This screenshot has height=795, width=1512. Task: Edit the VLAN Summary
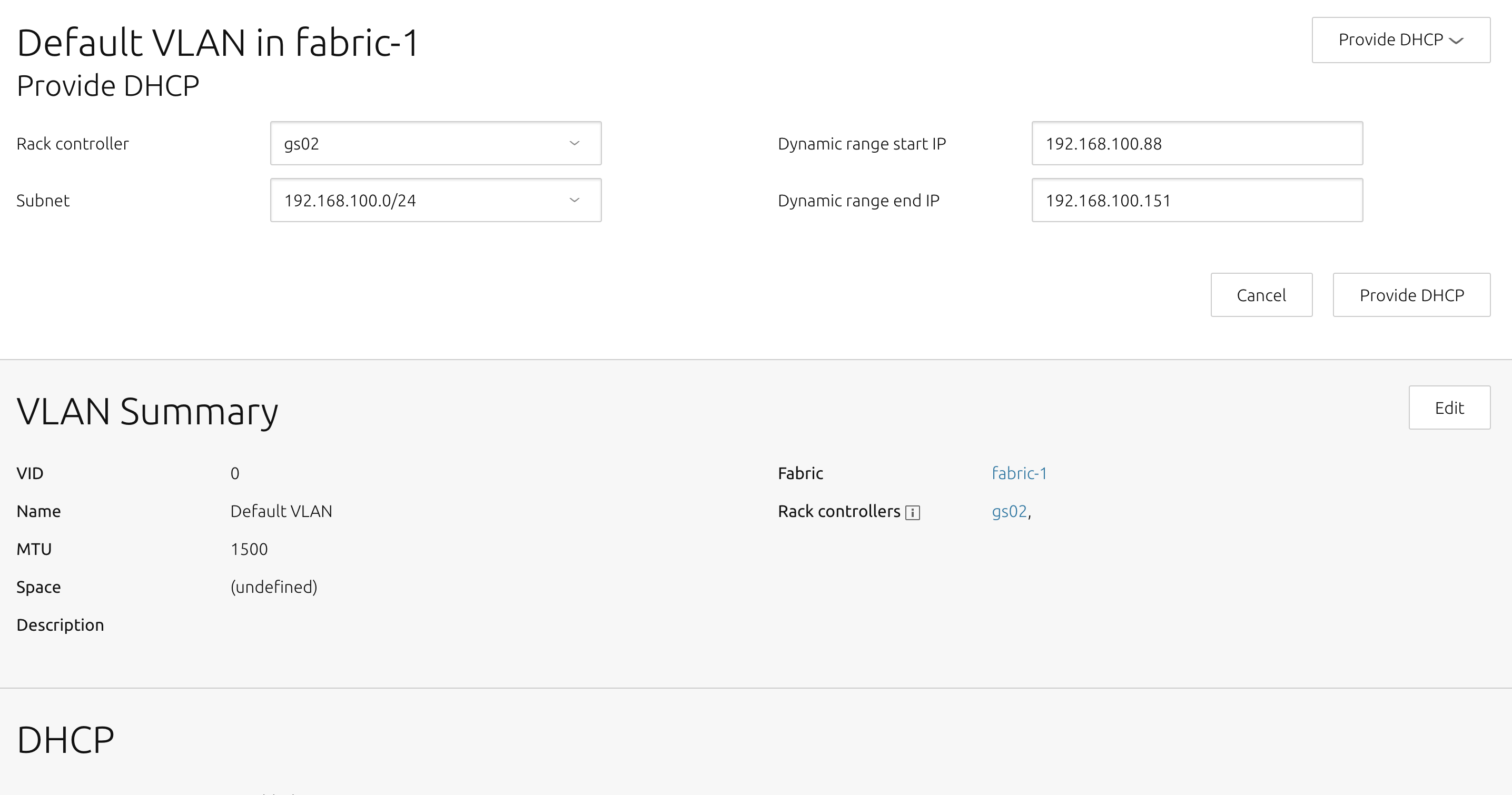pos(1449,407)
